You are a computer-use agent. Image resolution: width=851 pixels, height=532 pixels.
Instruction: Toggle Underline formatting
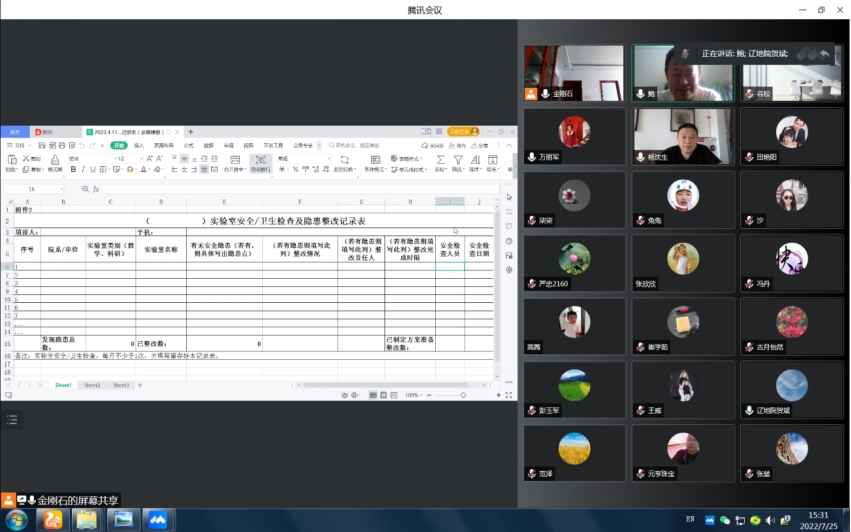93,169
